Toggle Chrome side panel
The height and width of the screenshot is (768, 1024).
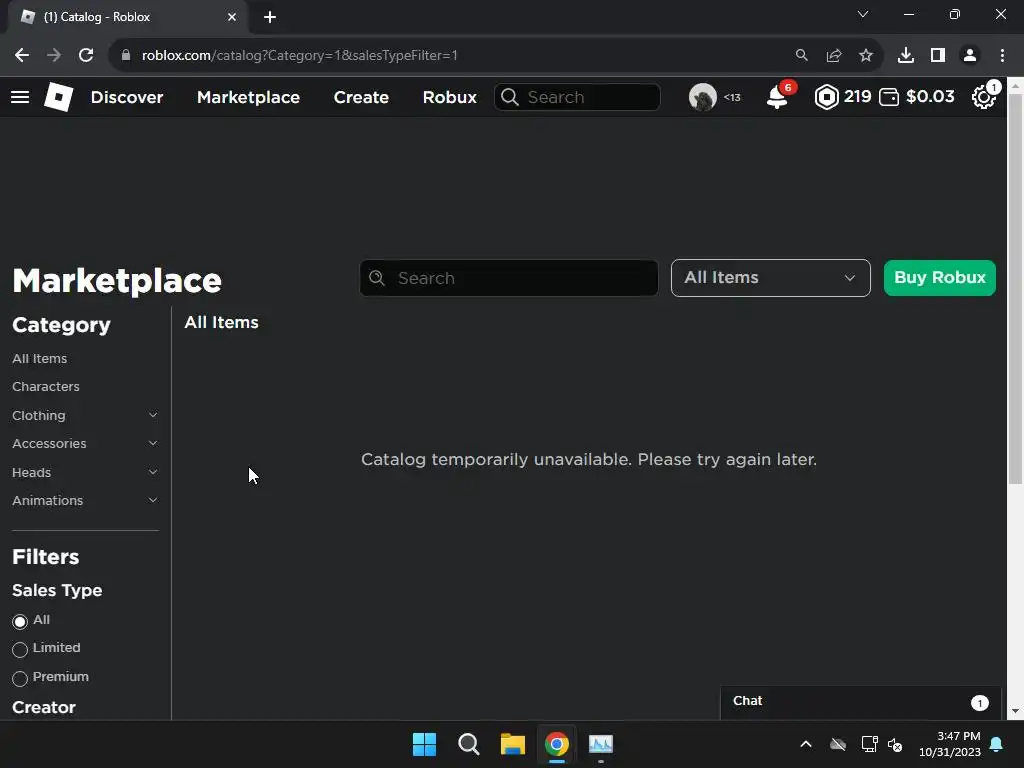938,56
